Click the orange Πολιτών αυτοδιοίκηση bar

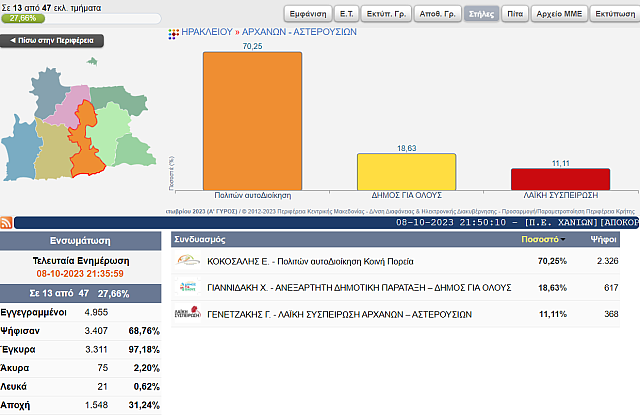[252, 118]
